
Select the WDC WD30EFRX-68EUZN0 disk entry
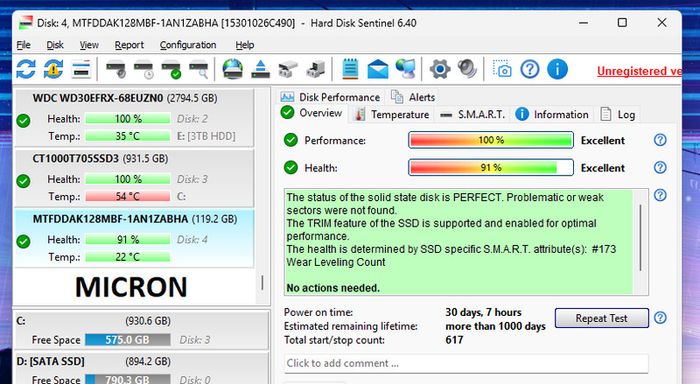point(134,117)
